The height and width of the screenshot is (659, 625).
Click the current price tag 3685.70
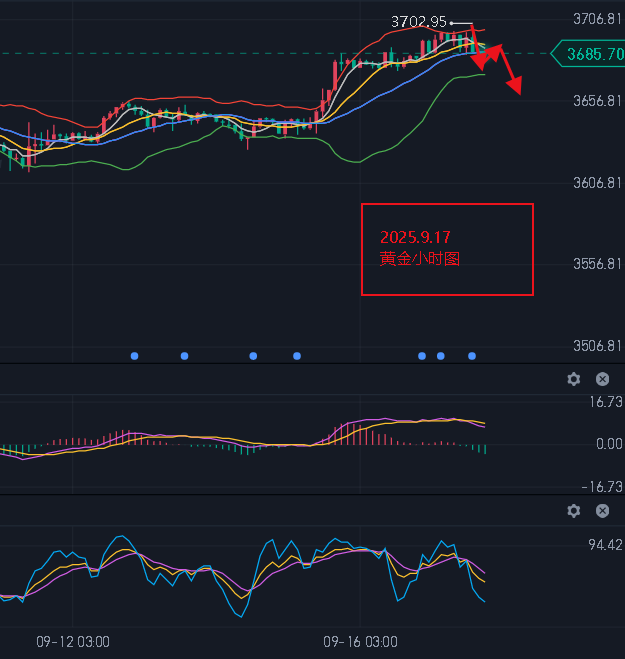point(588,54)
